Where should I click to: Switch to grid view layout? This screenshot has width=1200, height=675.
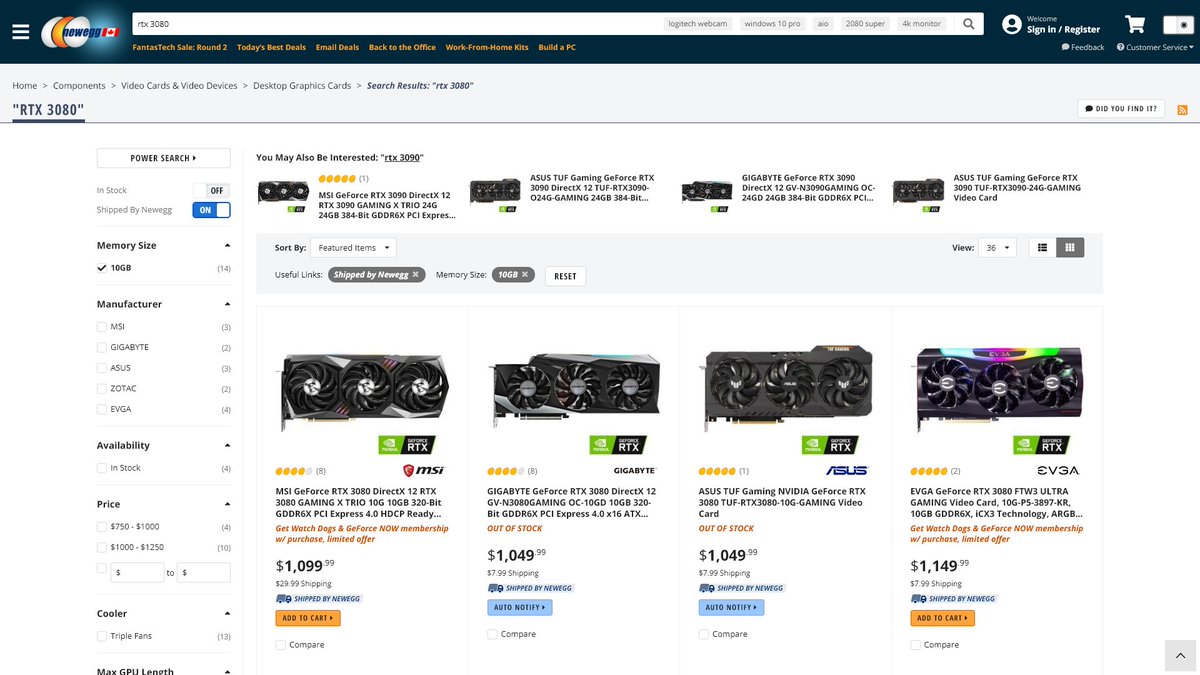tap(1069, 247)
